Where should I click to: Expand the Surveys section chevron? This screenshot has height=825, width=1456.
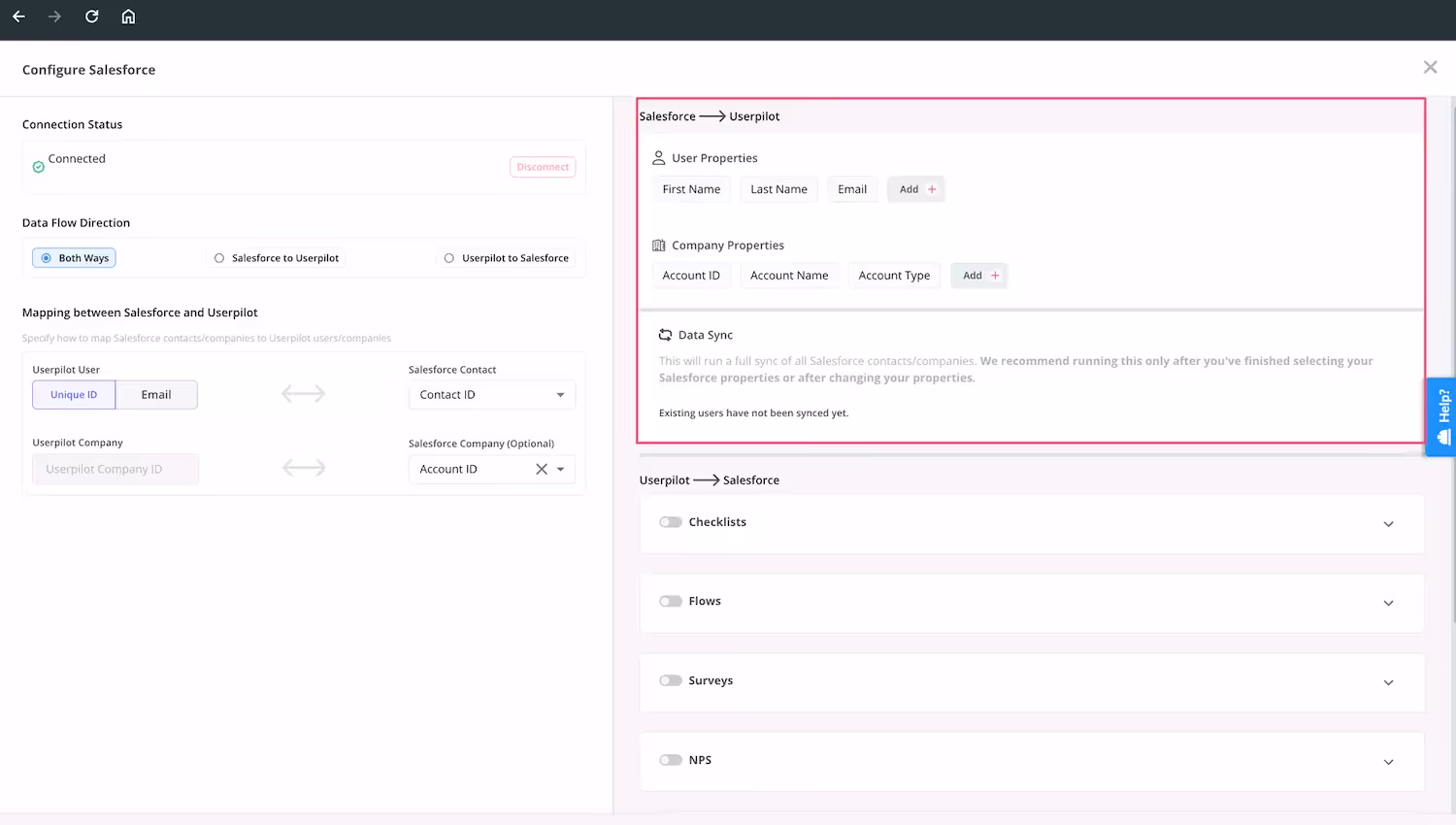[1388, 682]
